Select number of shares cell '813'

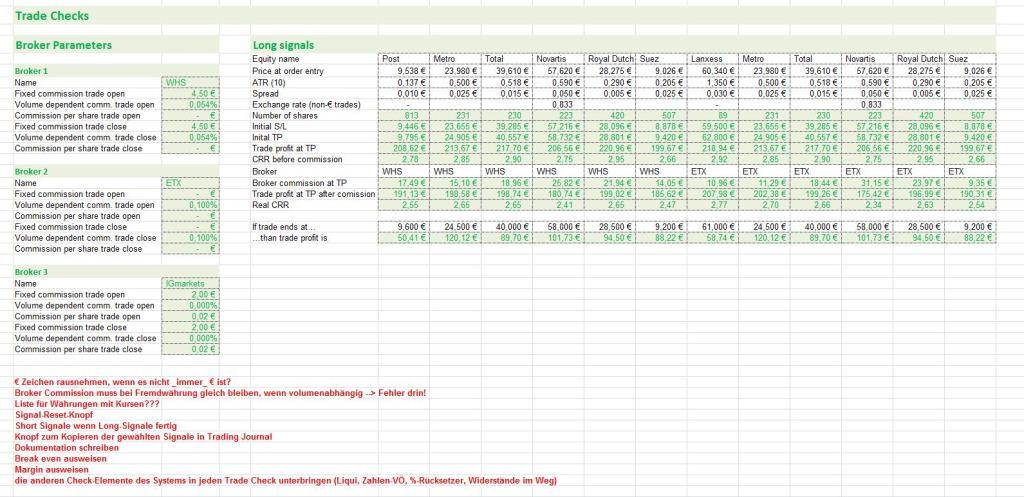(x=404, y=116)
